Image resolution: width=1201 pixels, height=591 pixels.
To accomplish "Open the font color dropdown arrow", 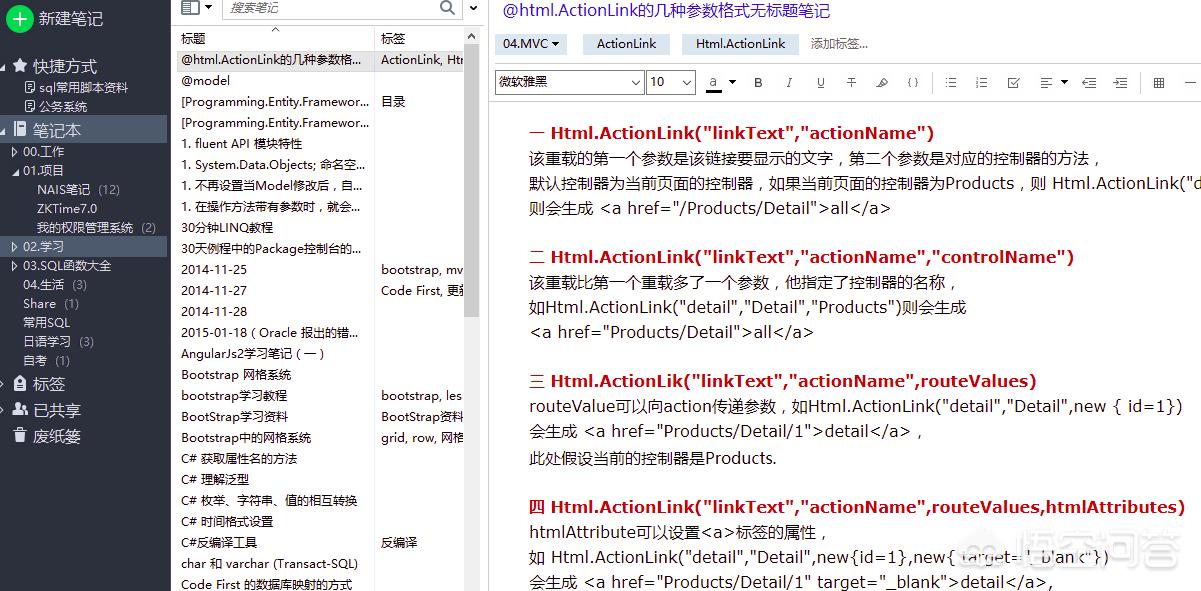I will point(732,82).
